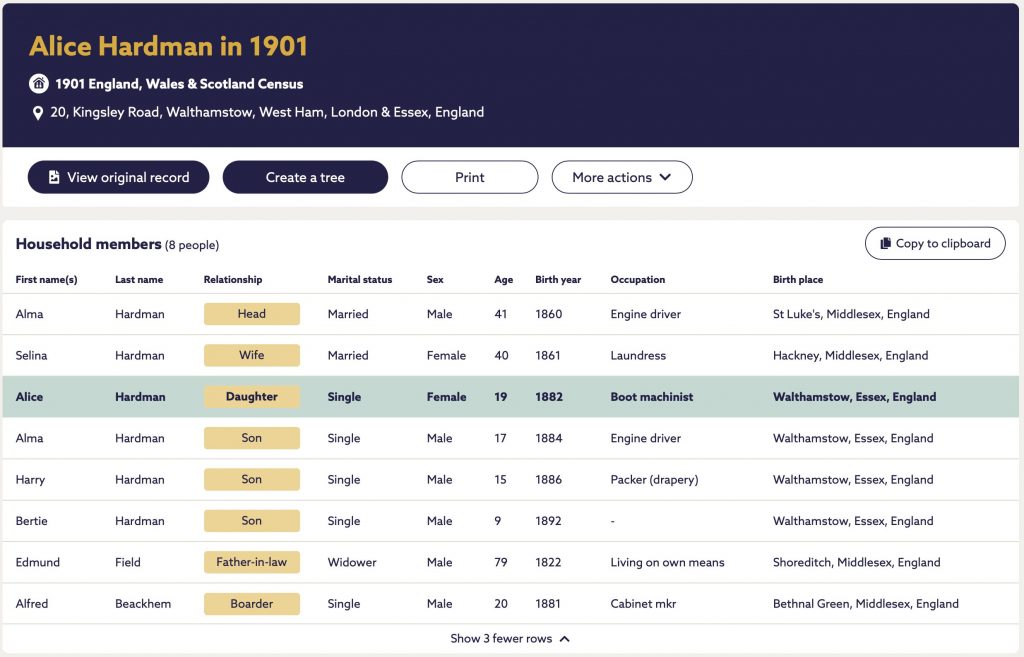Click the document icon in View original record
Image resolution: width=1024 pixels, height=657 pixels.
click(54, 177)
